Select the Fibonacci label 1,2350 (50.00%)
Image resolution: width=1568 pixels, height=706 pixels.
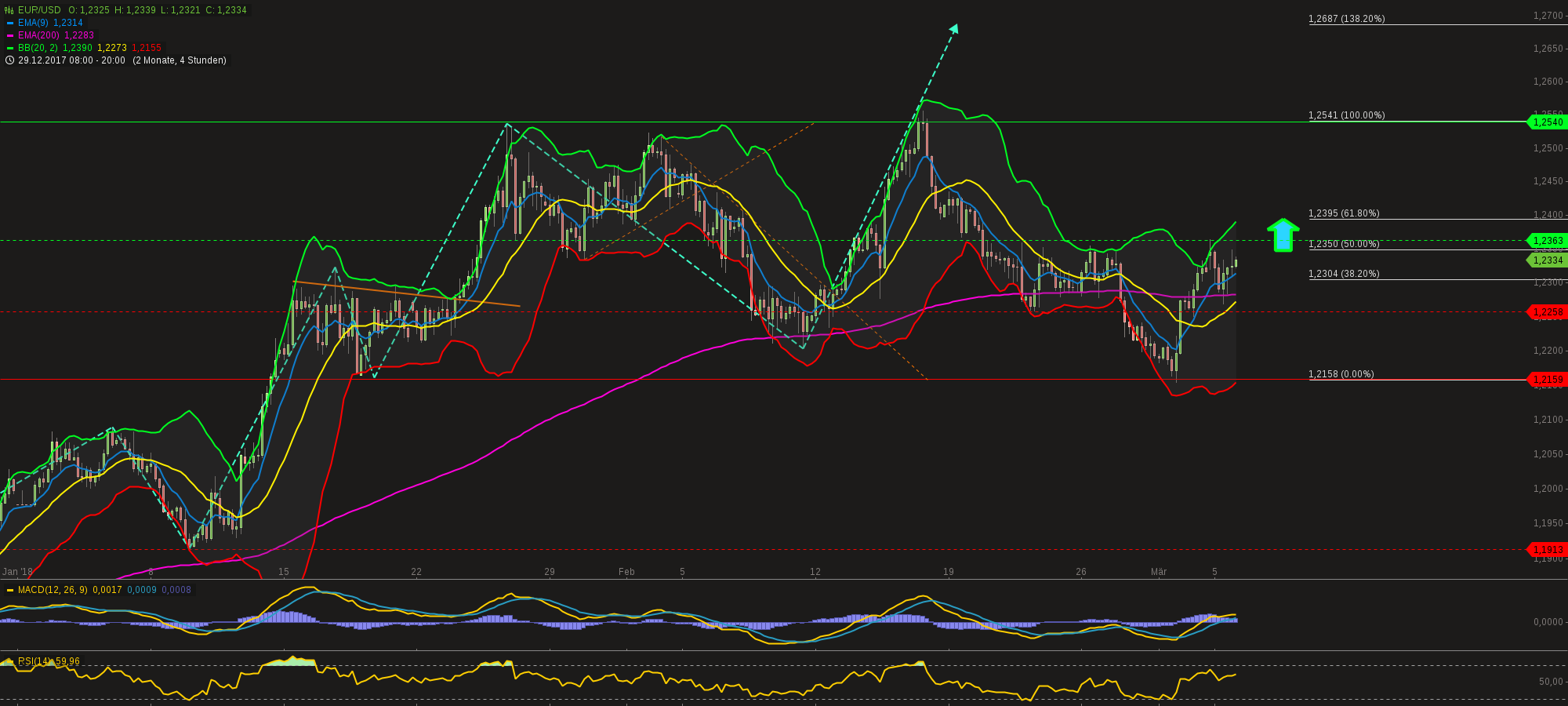[1344, 244]
